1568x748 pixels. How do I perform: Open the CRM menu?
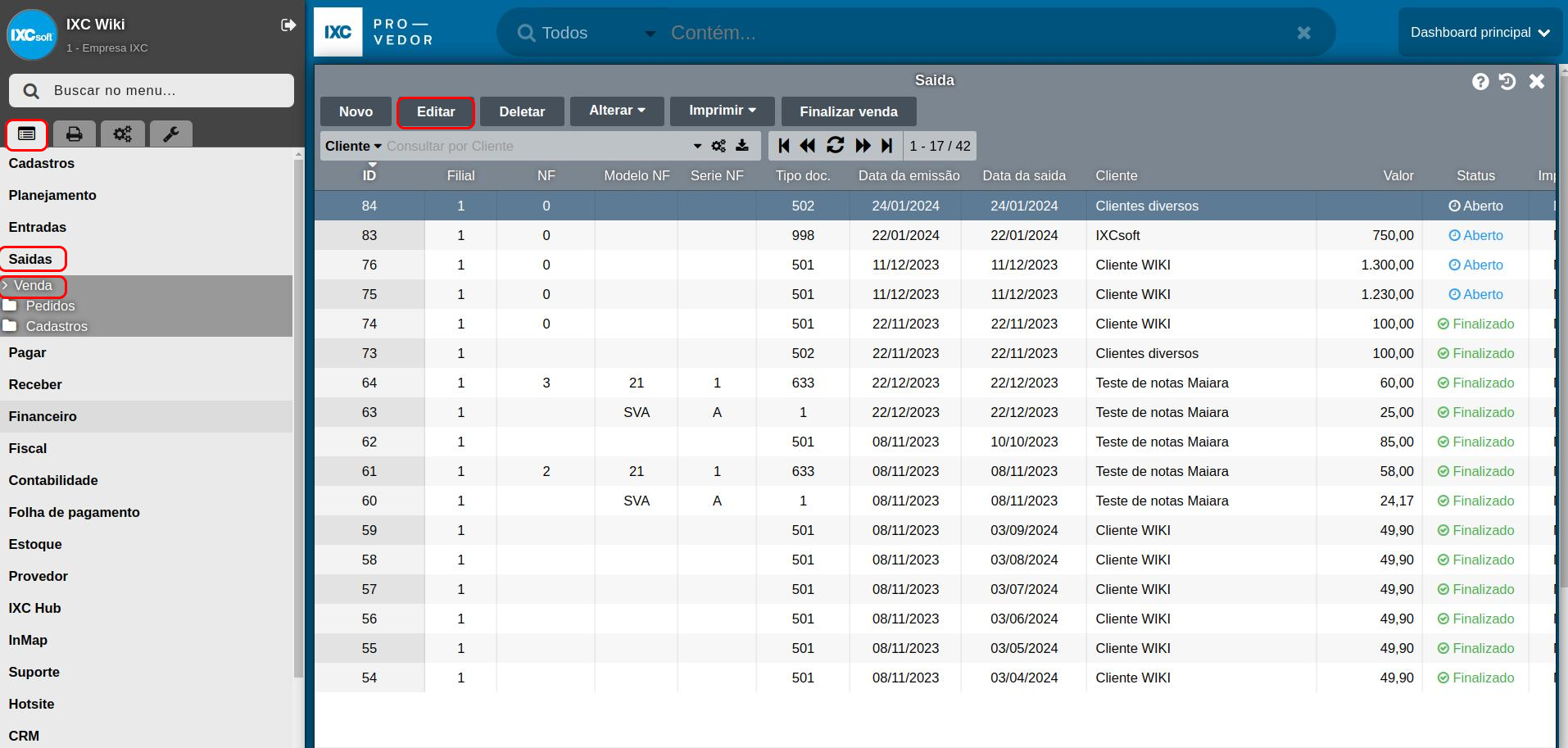tap(24, 736)
